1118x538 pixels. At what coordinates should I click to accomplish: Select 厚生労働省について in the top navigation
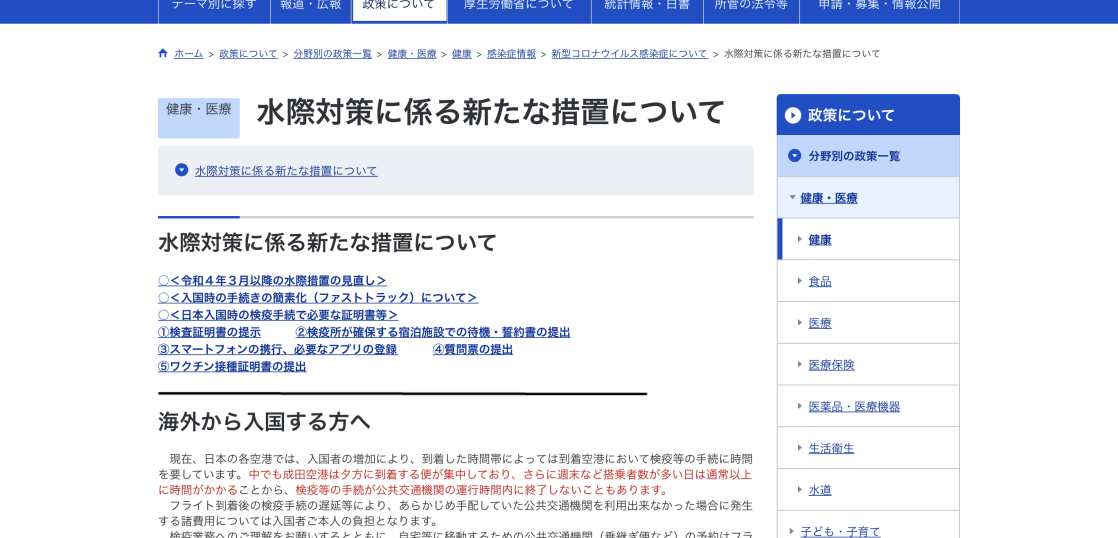[518, 5]
